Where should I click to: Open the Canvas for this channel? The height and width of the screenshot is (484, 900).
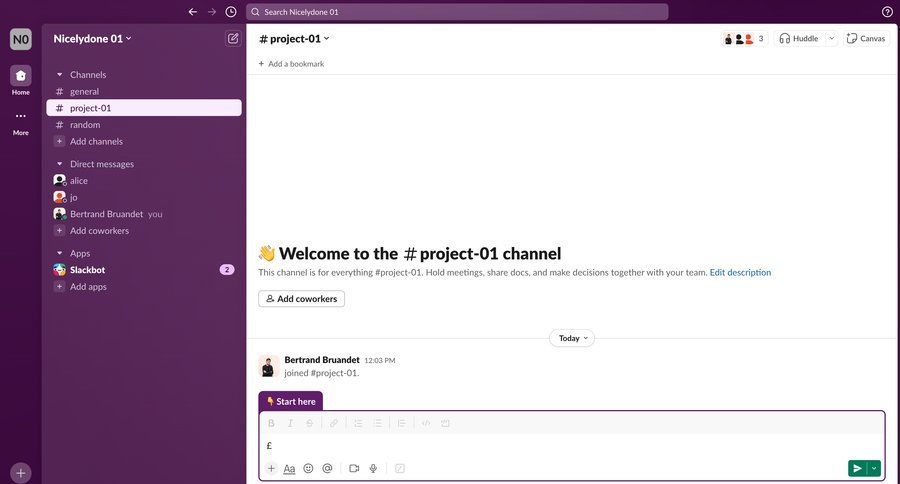(x=866, y=38)
